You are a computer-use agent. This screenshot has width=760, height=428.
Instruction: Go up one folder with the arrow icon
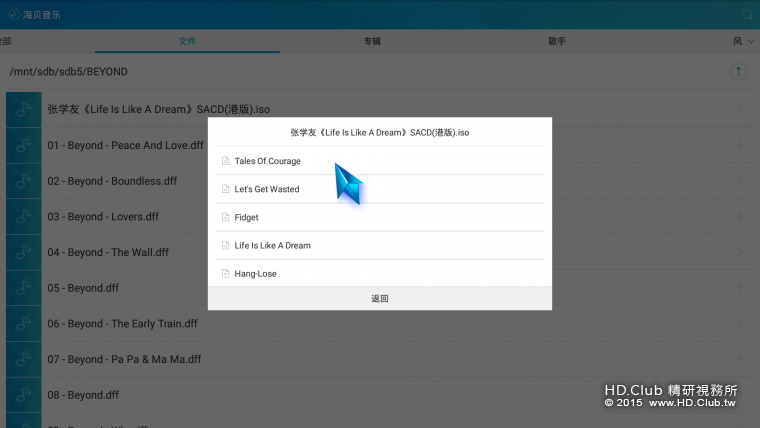pos(738,72)
